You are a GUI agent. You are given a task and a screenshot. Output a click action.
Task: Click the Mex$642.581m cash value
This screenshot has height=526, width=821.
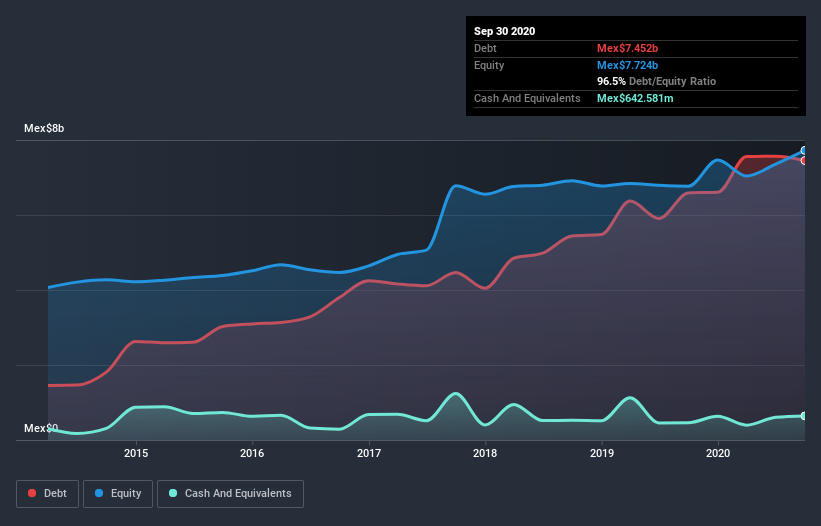click(x=635, y=98)
